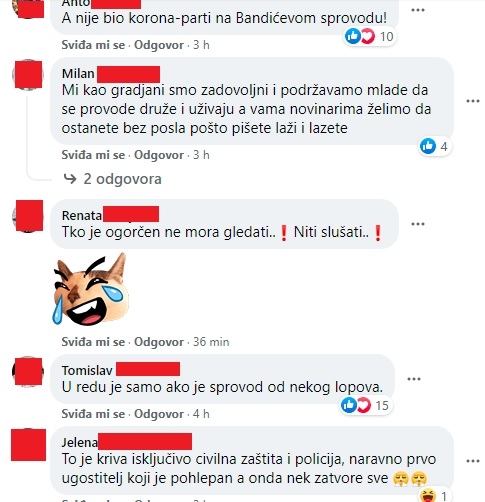Like Milan's comment with Sviđa mi se
Screen dimensions: 485x502
93,155
